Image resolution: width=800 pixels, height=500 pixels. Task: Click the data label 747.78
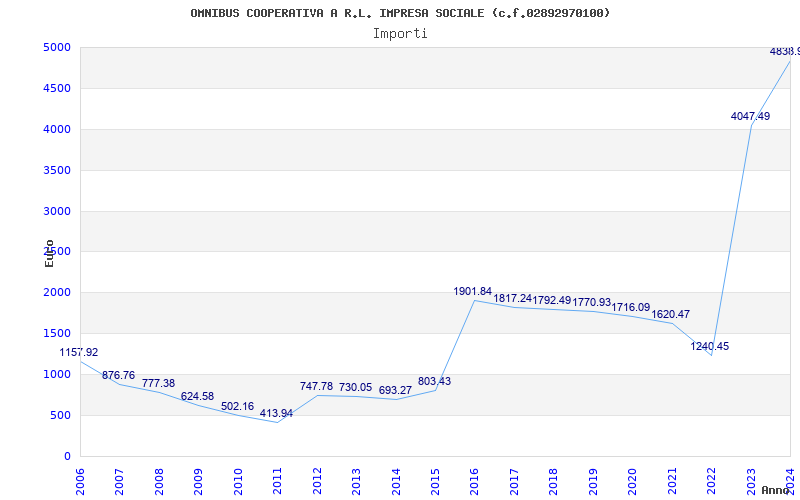316,386
